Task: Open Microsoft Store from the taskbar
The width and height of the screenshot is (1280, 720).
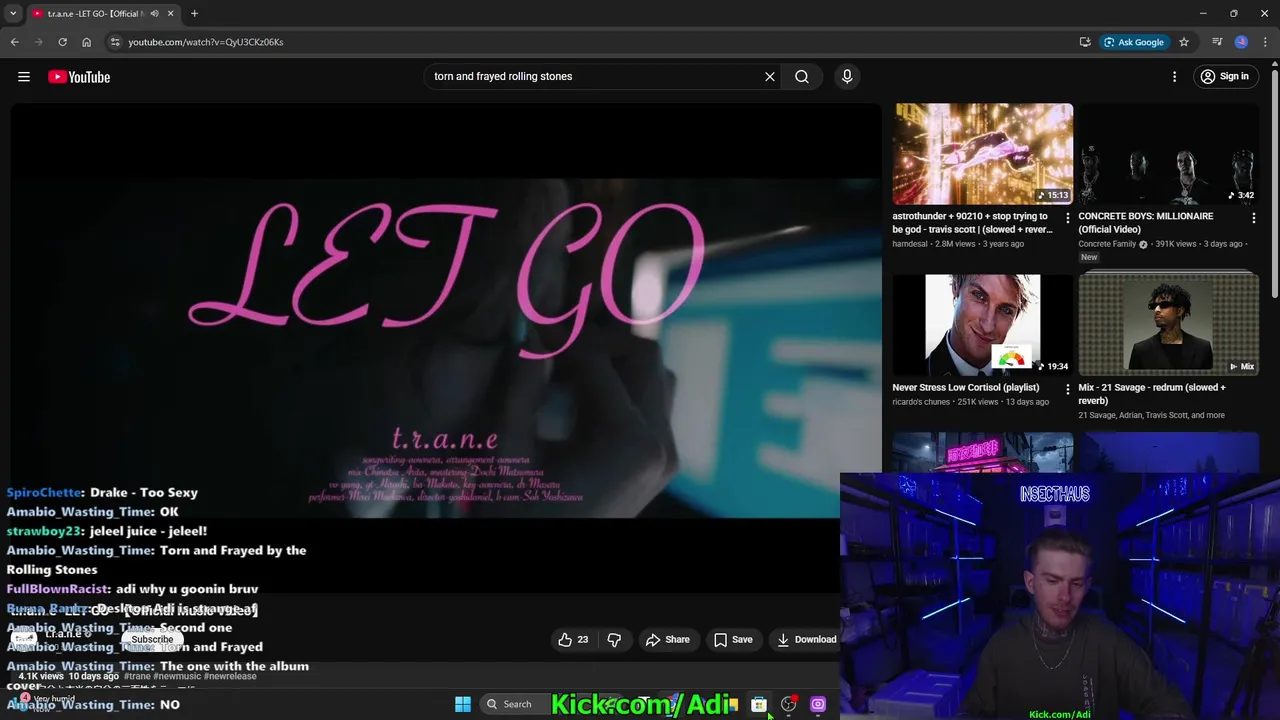Action: pyautogui.click(x=759, y=704)
